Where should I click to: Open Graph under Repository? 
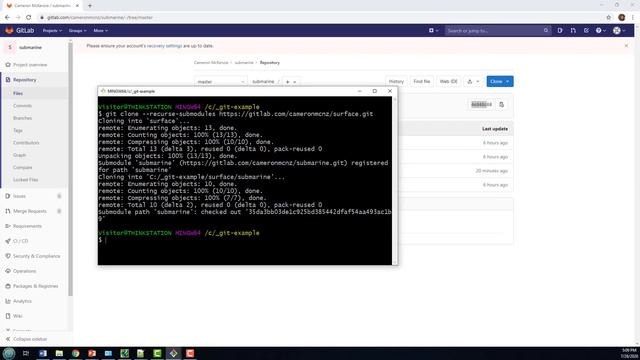(19, 155)
